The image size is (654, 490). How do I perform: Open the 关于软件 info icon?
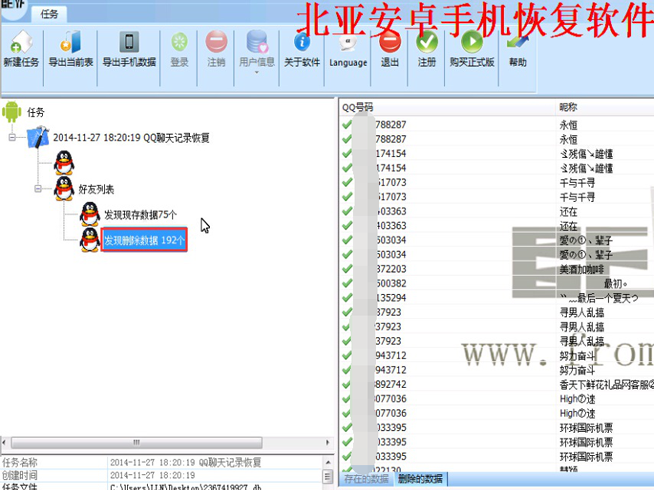(302, 42)
